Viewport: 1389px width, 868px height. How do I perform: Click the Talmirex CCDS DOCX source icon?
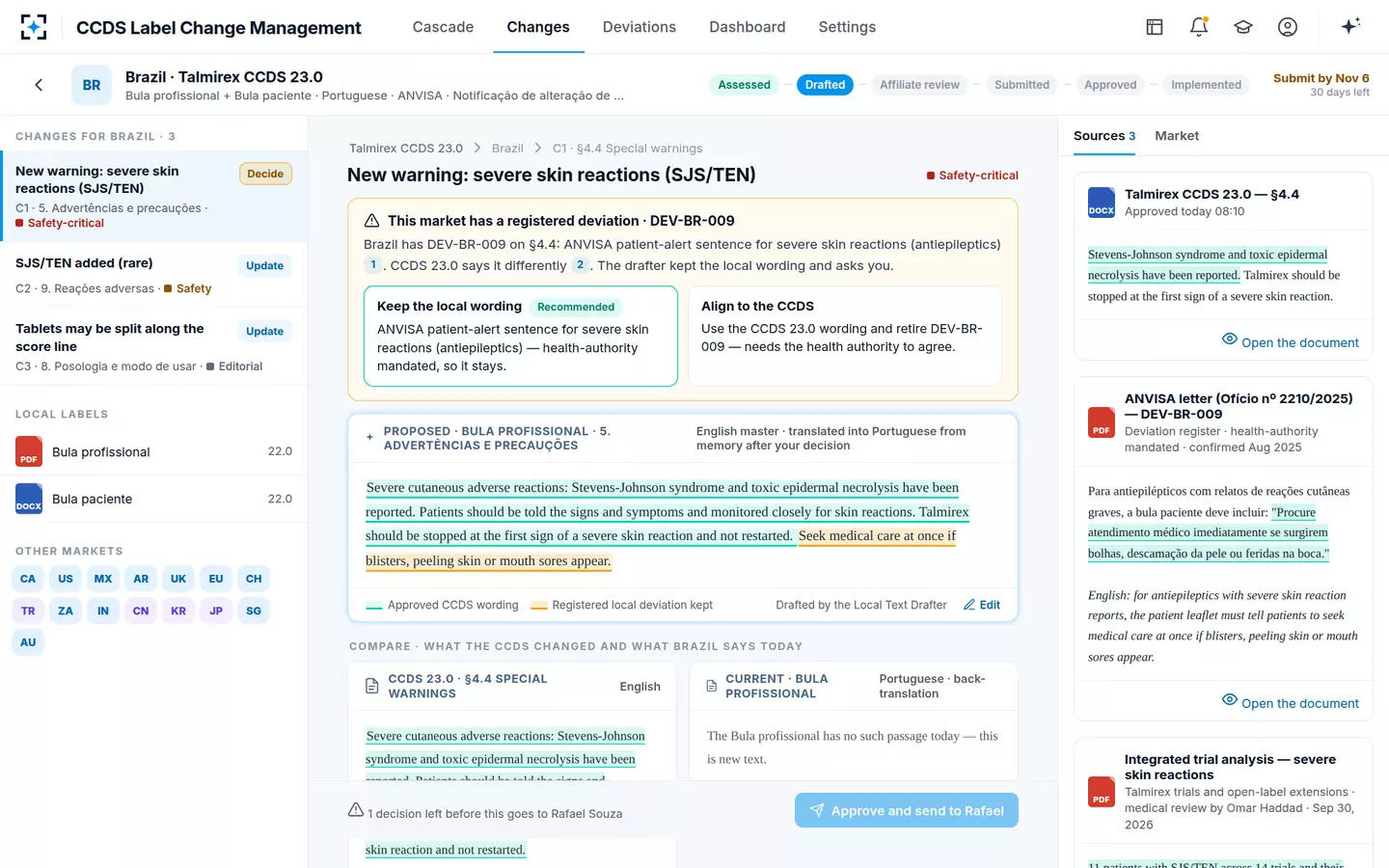1102,203
